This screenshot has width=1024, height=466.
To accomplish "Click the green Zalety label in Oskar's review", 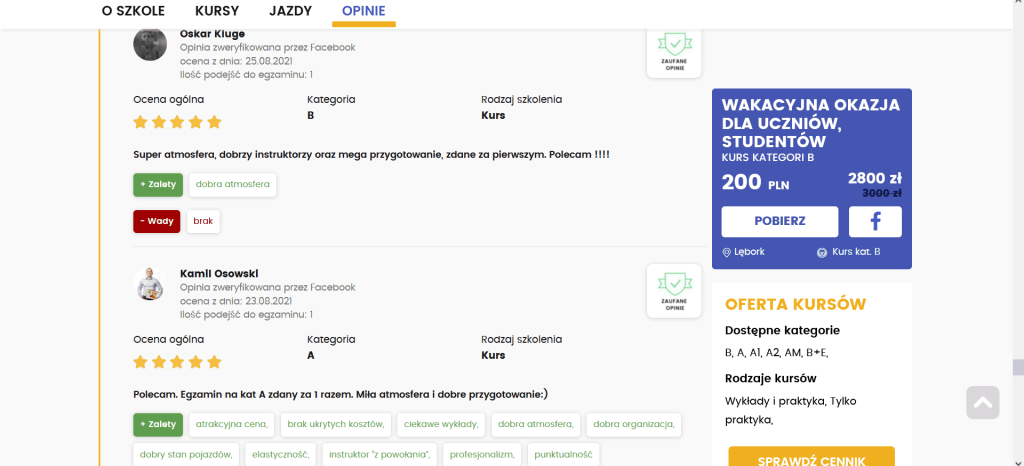I will point(158,185).
